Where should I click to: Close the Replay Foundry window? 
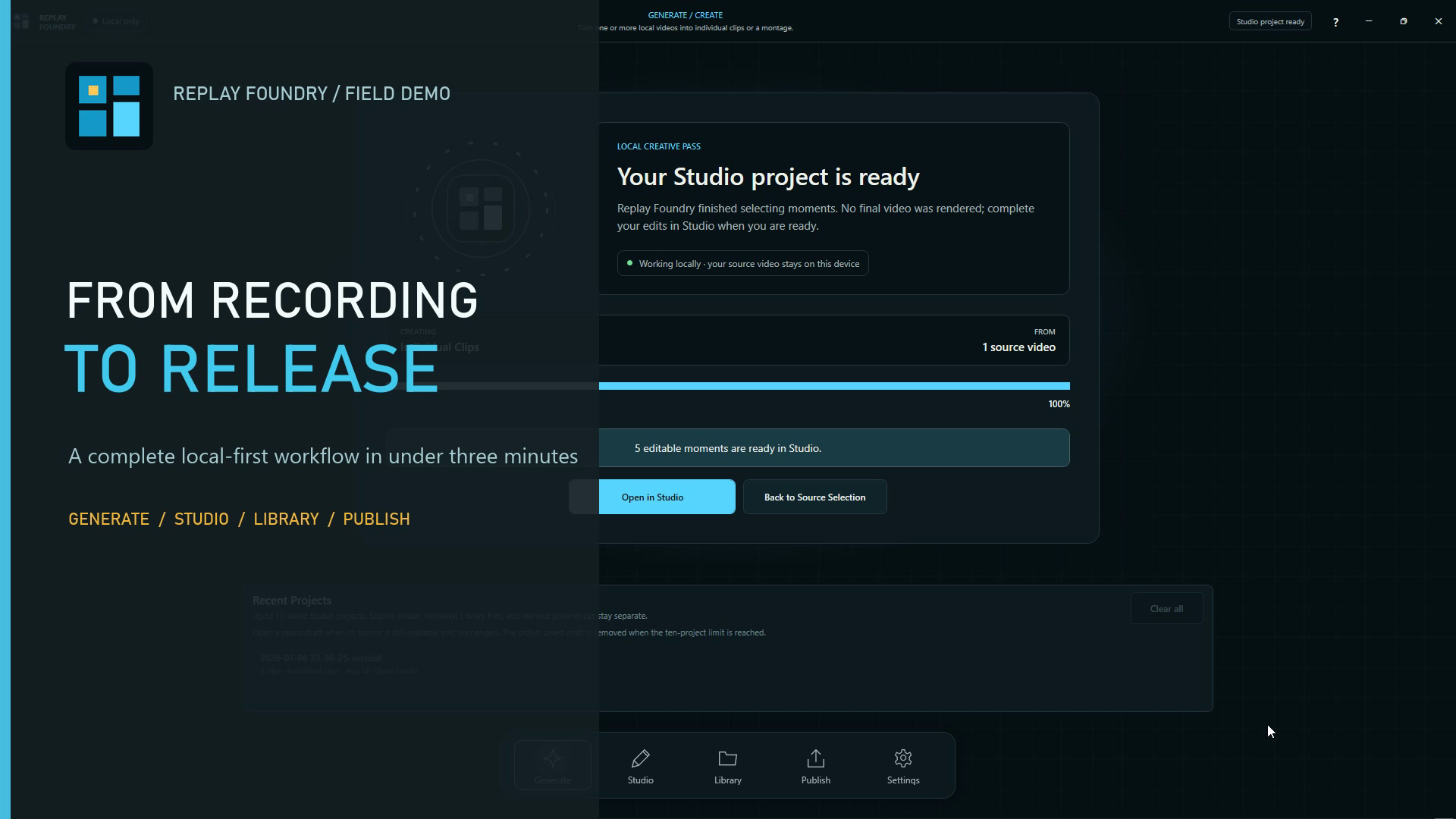[1439, 21]
